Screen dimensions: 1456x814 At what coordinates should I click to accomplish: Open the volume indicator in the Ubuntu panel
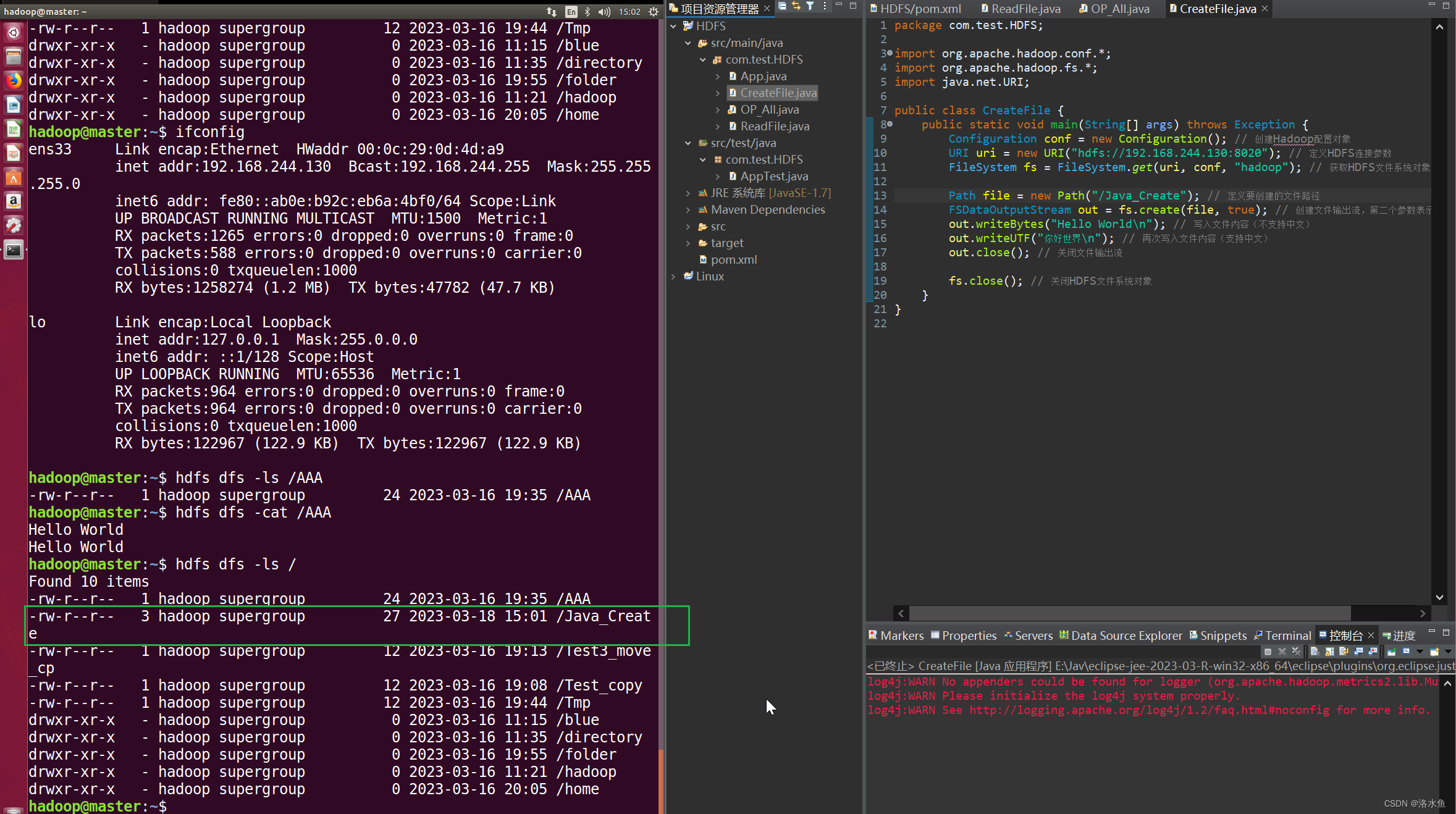click(604, 11)
